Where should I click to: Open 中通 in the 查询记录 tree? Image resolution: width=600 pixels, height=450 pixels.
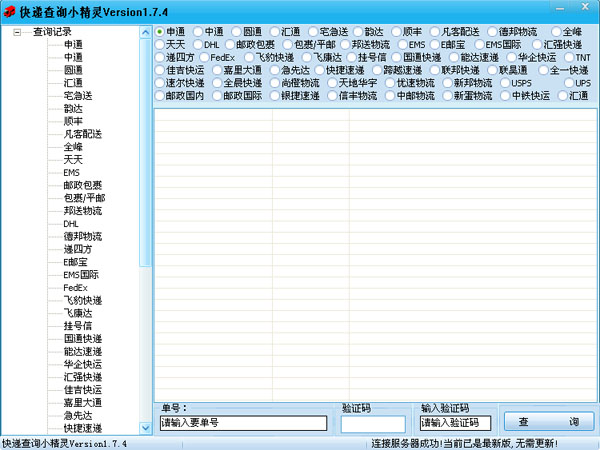tap(73, 57)
